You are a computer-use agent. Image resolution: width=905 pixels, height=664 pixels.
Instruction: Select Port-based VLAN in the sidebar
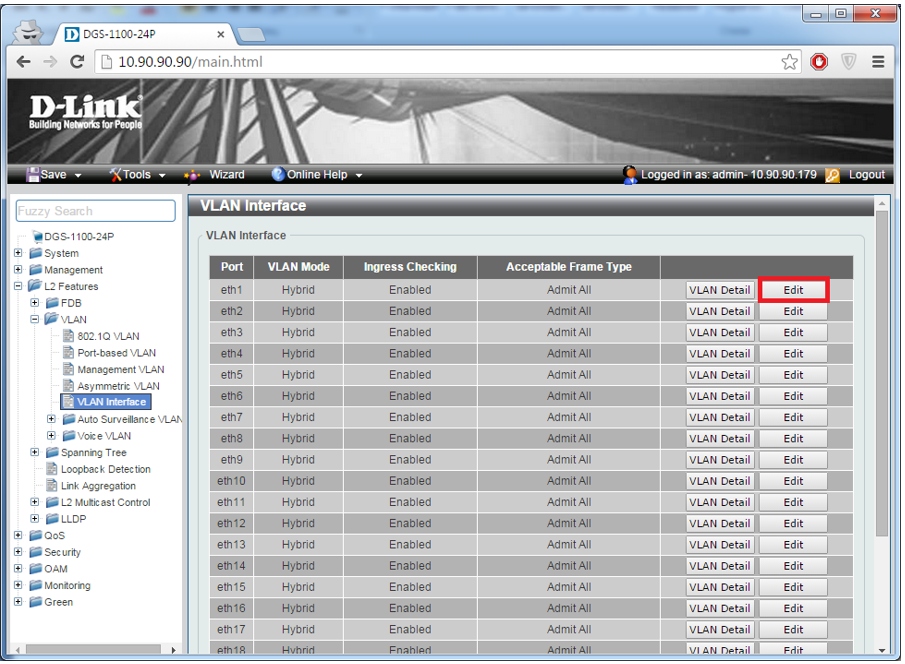(x=116, y=353)
